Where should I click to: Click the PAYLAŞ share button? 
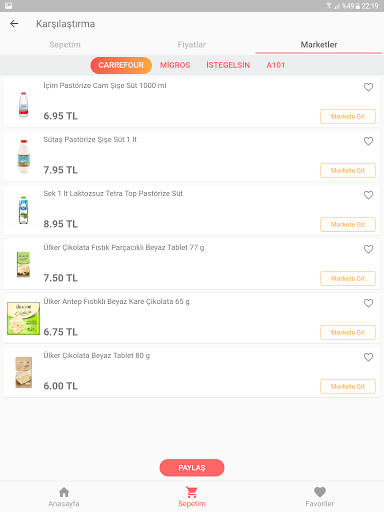(x=192, y=468)
